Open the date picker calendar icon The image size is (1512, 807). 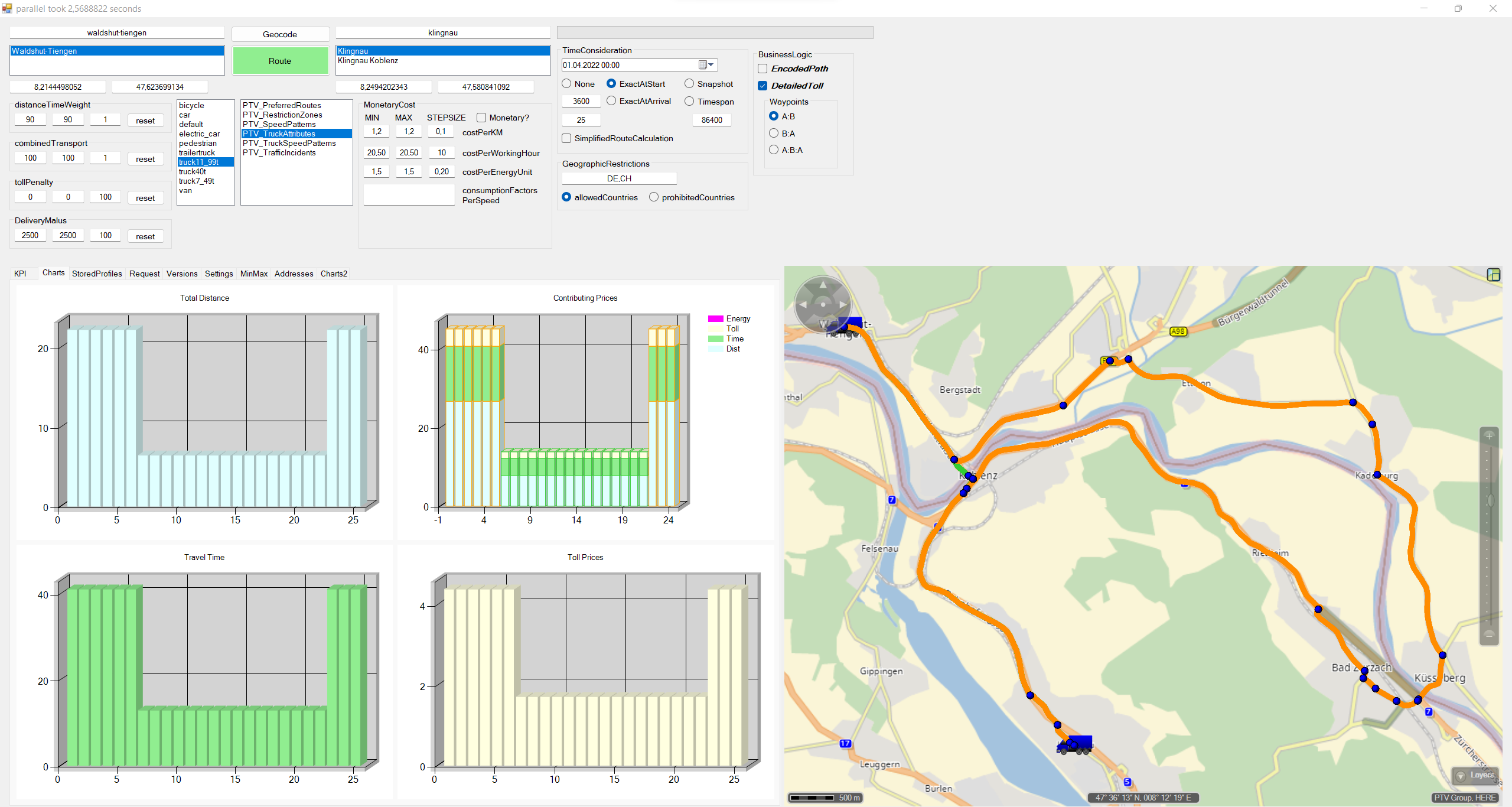tap(703, 65)
